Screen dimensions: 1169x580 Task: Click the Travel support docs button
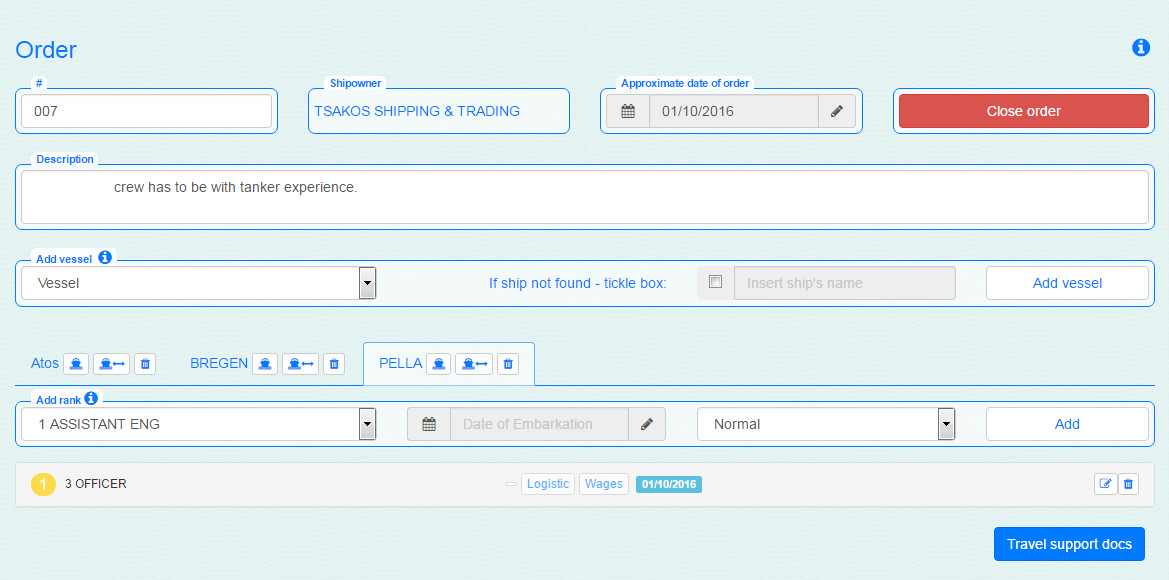pyautogui.click(x=1069, y=543)
